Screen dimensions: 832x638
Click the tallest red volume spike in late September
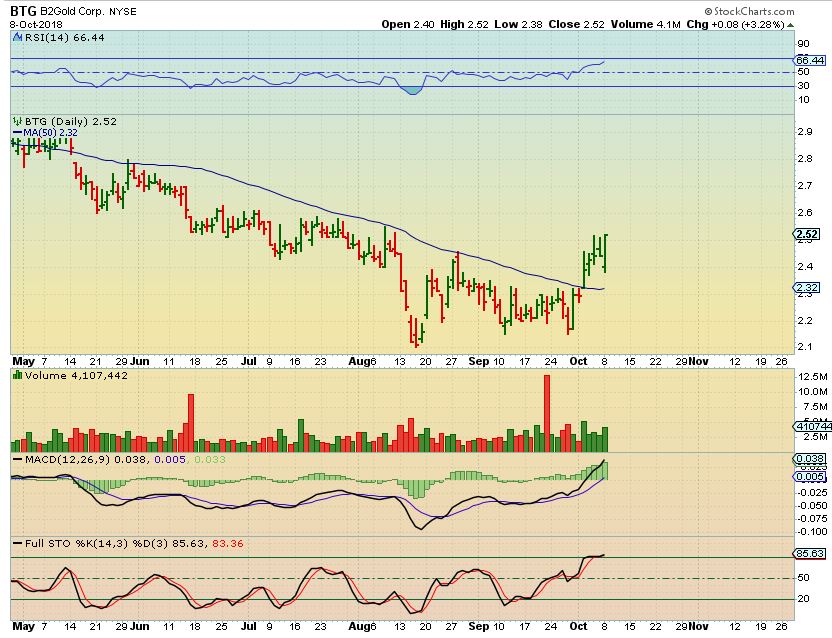[547, 413]
